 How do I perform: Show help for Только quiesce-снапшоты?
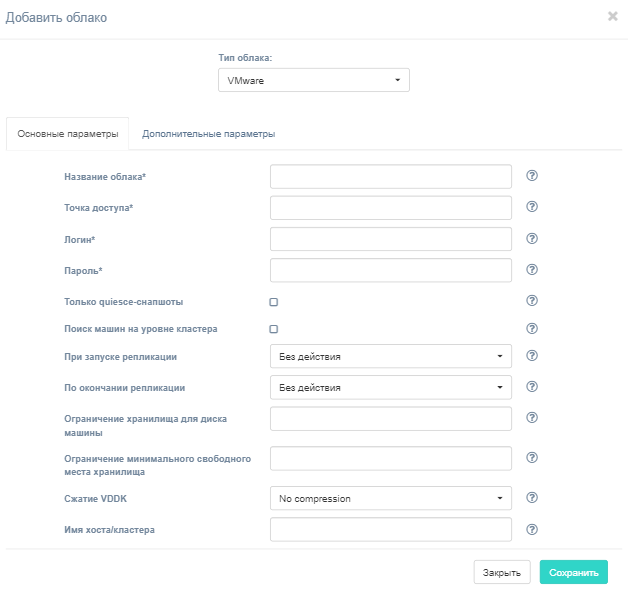click(531, 301)
